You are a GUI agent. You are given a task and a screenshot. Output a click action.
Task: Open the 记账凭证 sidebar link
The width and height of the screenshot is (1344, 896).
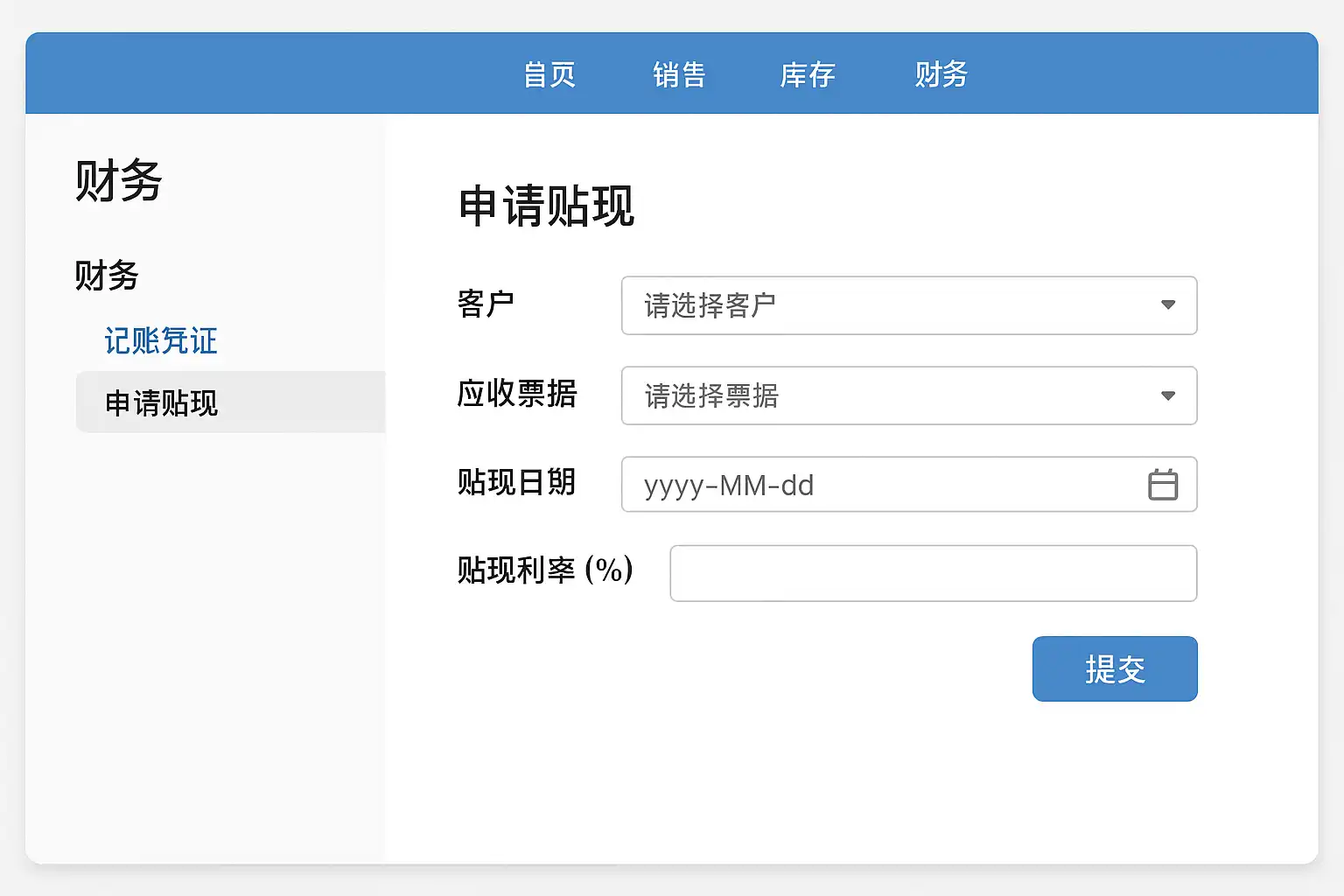click(x=161, y=341)
